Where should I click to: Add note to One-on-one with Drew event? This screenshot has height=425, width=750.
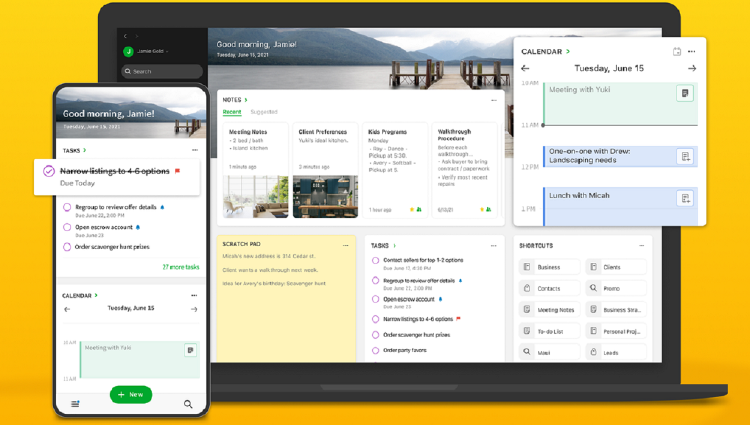(685, 157)
